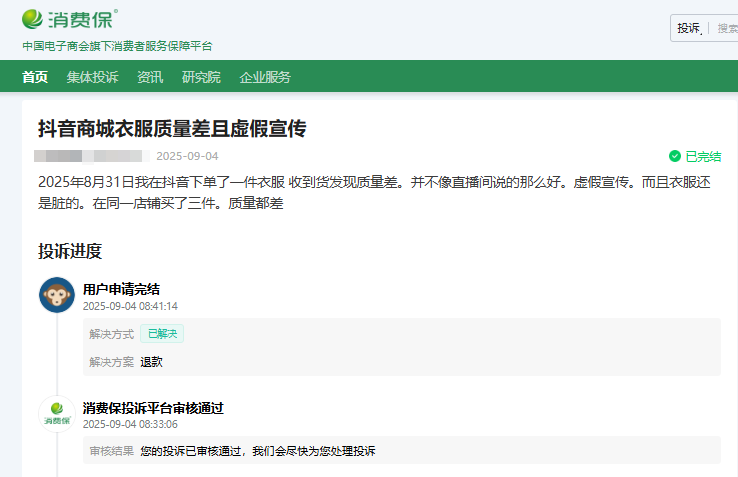Open 企业服务 in navigation bar
The width and height of the screenshot is (738, 477).
pyautogui.click(x=265, y=77)
